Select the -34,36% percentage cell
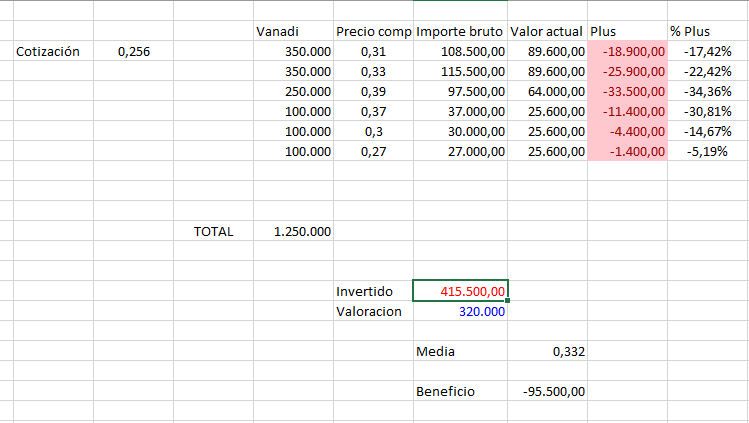Viewport: 749px width, 423px height. [x=706, y=91]
